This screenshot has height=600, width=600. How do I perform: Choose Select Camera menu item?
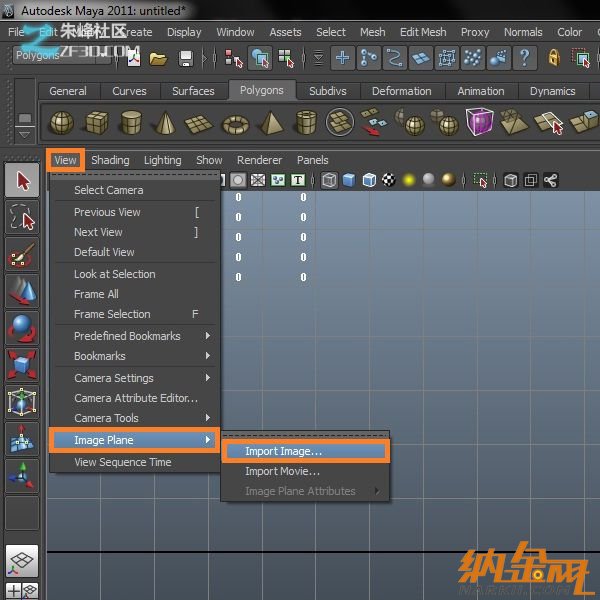tap(135, 190)
